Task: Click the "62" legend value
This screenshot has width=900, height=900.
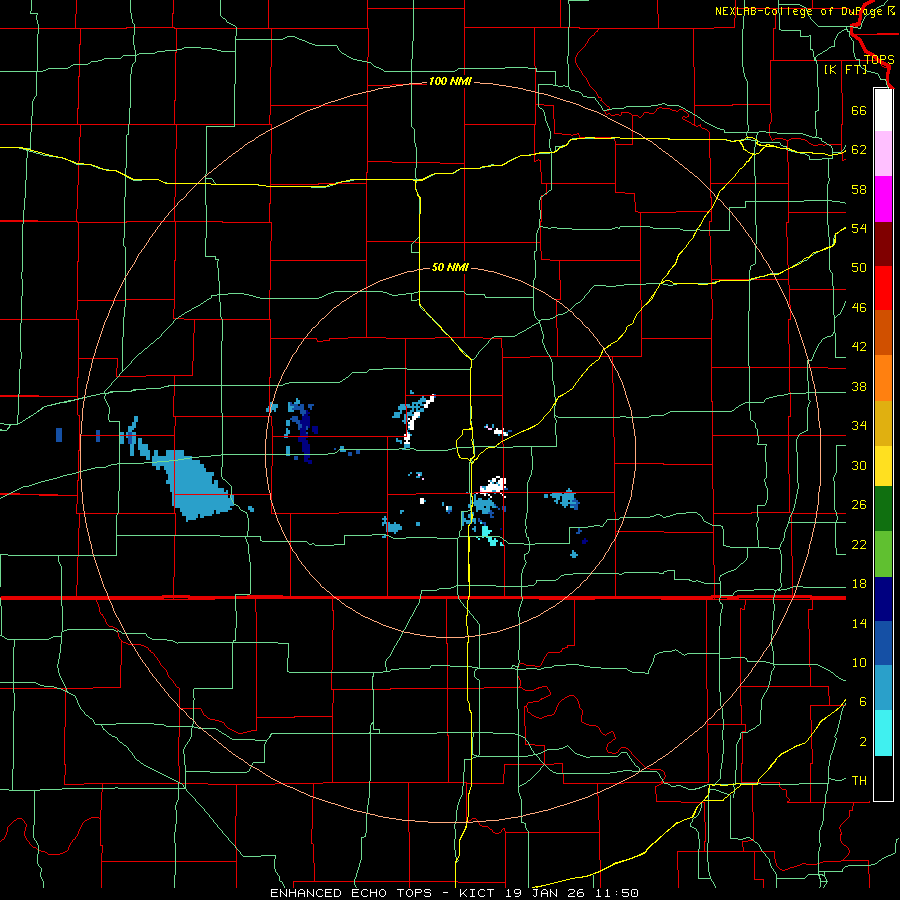Action: pos(859,150)
